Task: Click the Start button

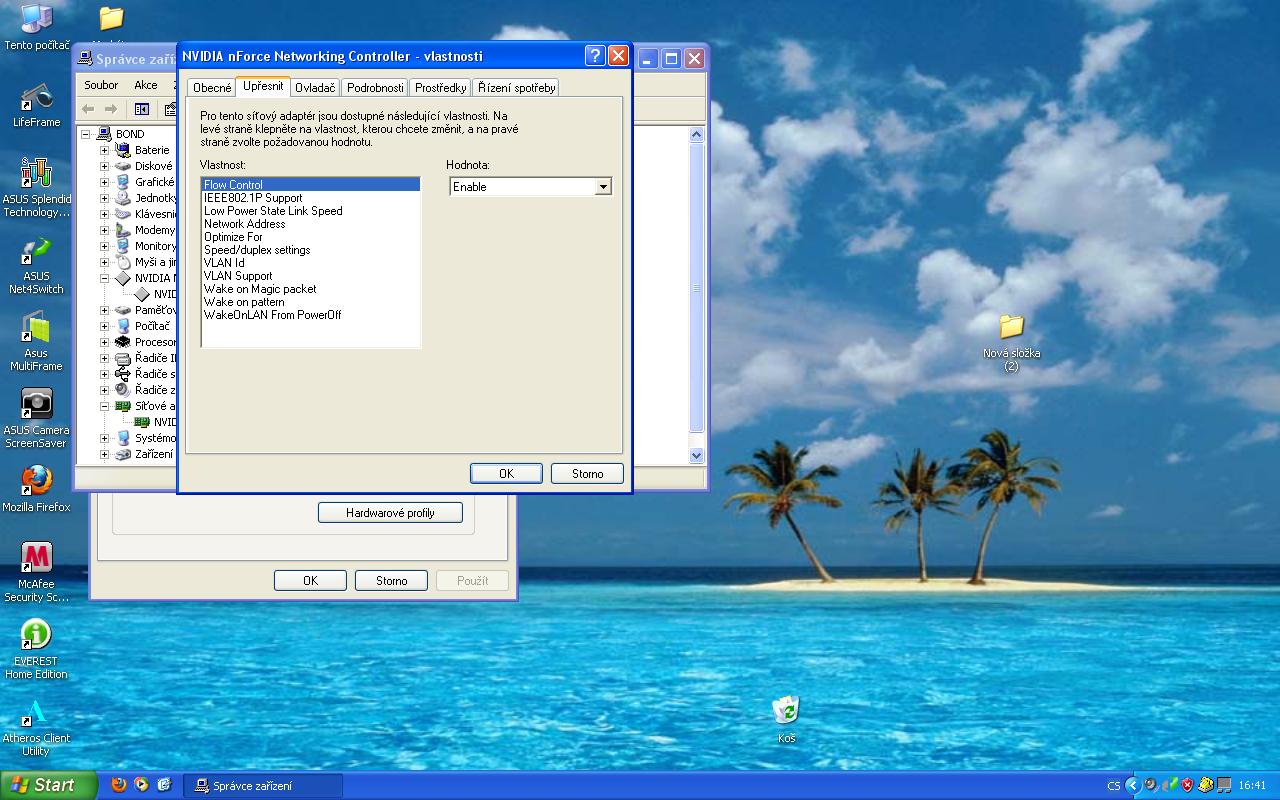Action: [x=48, y=785]
